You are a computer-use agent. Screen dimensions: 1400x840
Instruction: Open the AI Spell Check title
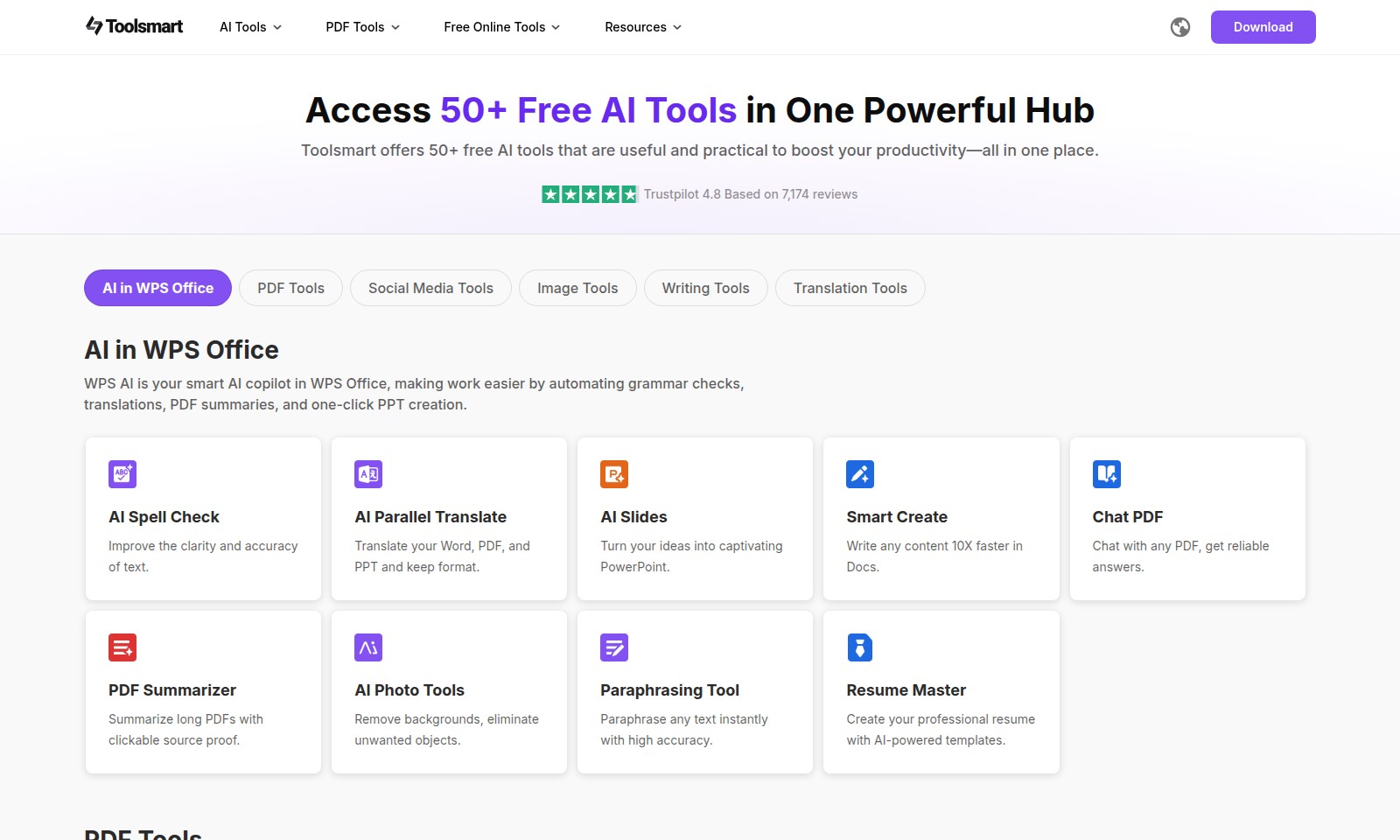(x=164, y=517)
